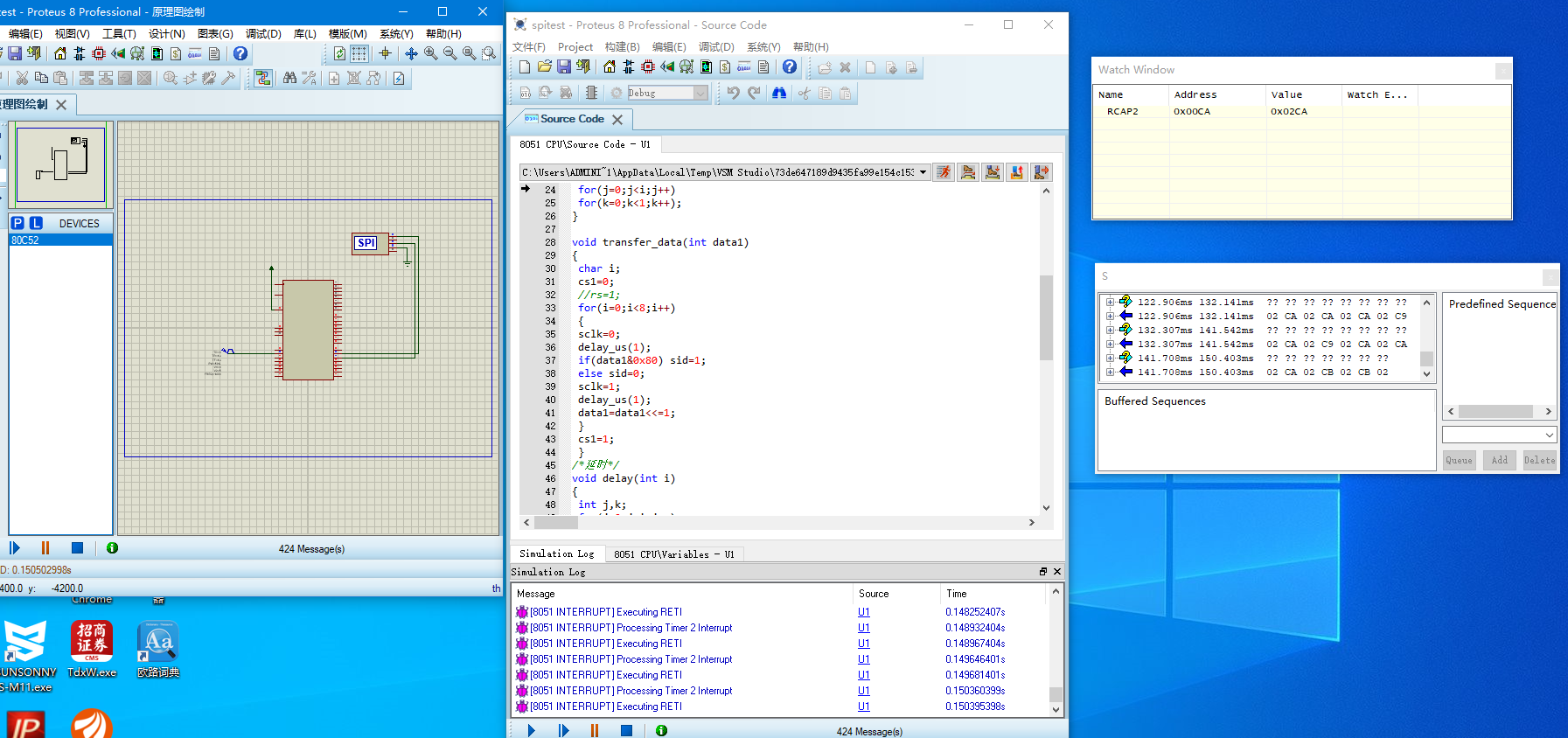Click L library button in devices panel
Viewport: 1568px width, 738px height.
click(x=36, y=223)
